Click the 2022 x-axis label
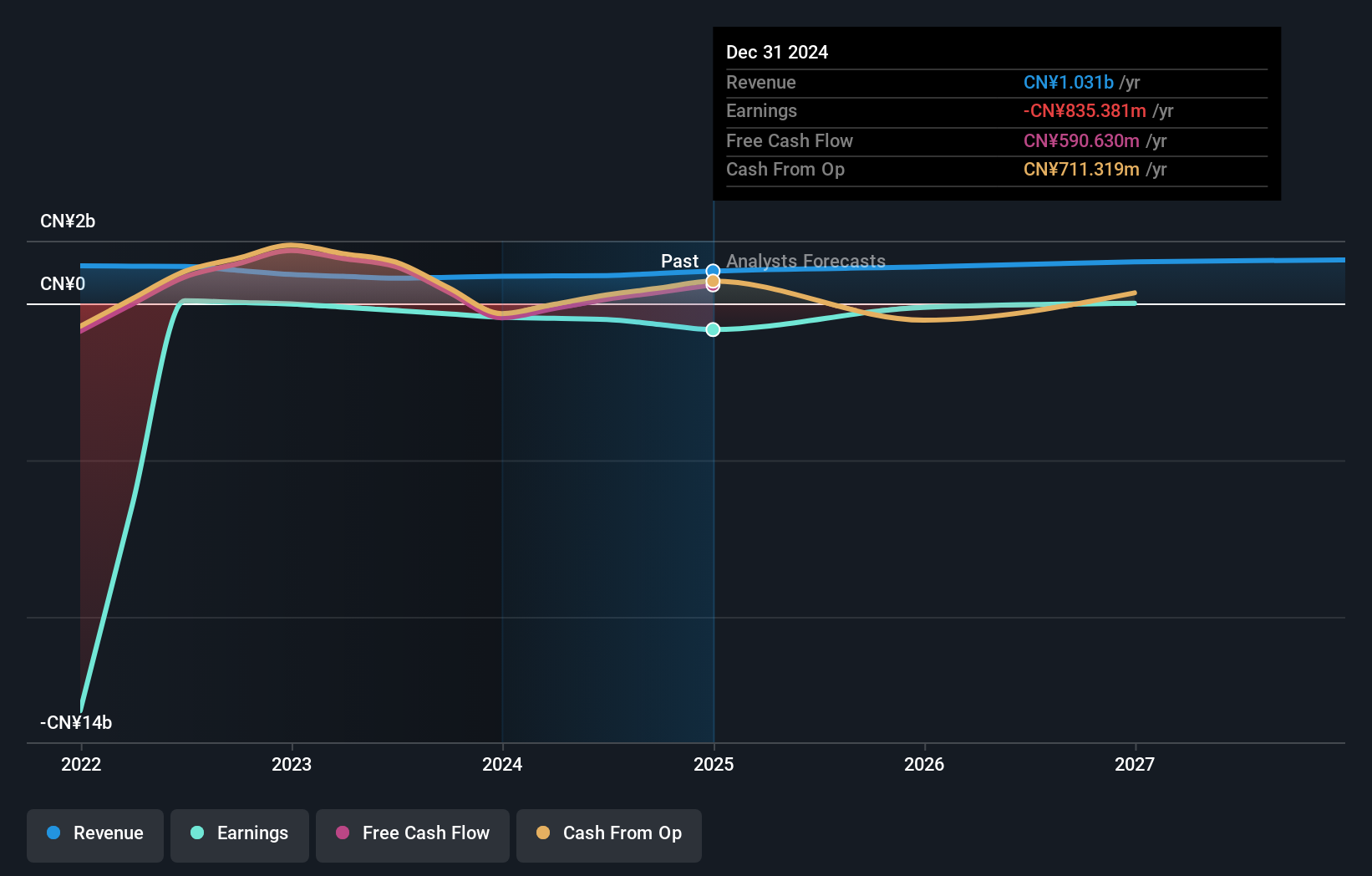Viewport: 1372px width, 876px height. point(81,765)
